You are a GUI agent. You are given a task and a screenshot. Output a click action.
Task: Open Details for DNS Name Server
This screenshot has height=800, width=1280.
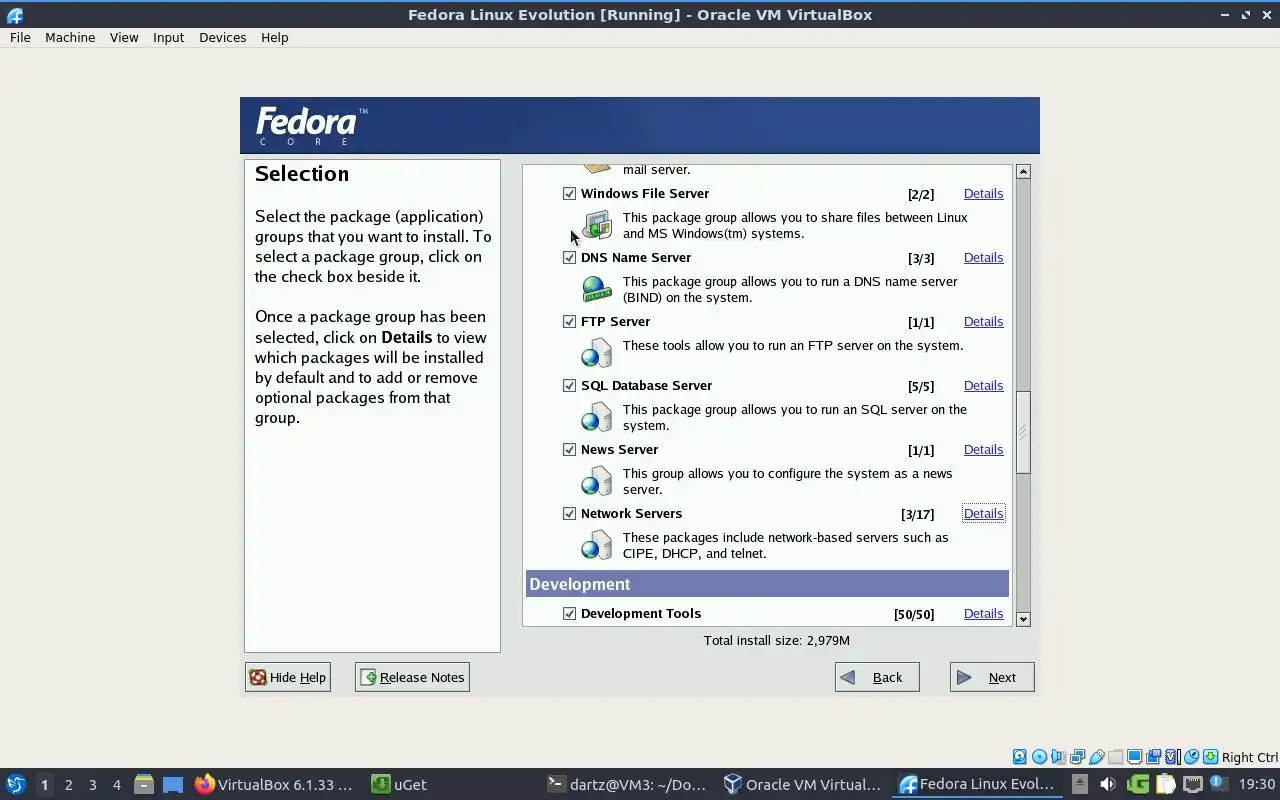tap(983, 257)
